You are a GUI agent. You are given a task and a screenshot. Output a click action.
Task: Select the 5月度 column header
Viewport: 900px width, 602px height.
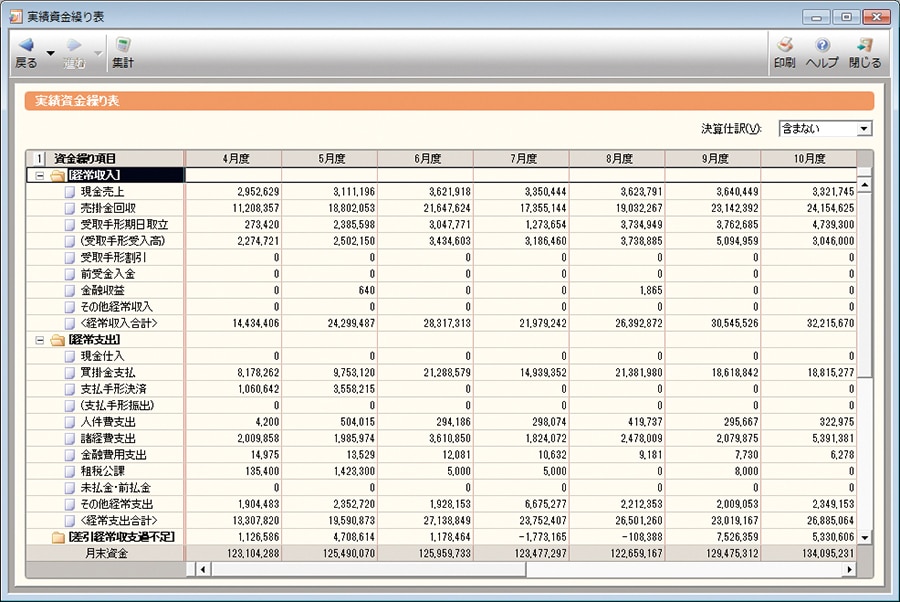[x=329, y=158]
